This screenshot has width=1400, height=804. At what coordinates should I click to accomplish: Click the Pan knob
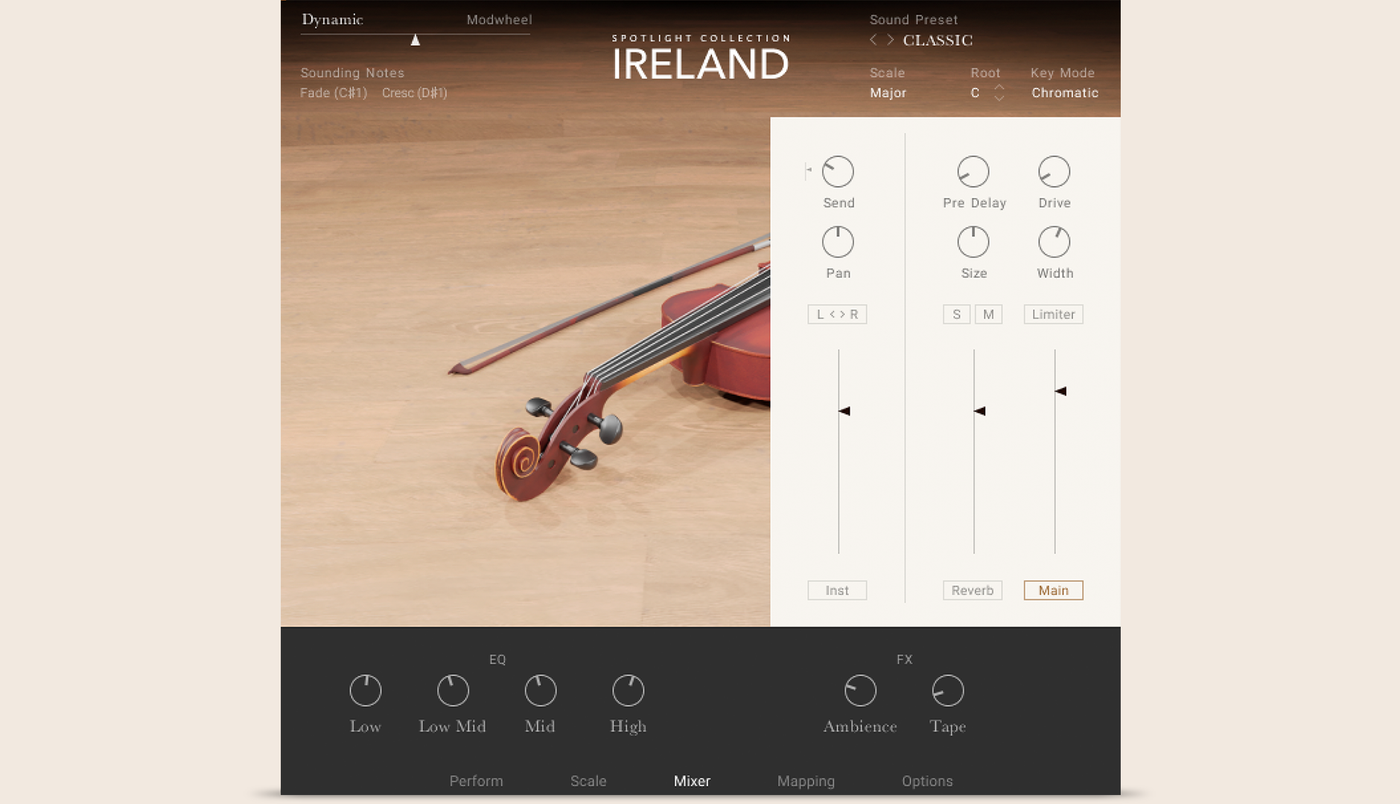click(838, 242)
